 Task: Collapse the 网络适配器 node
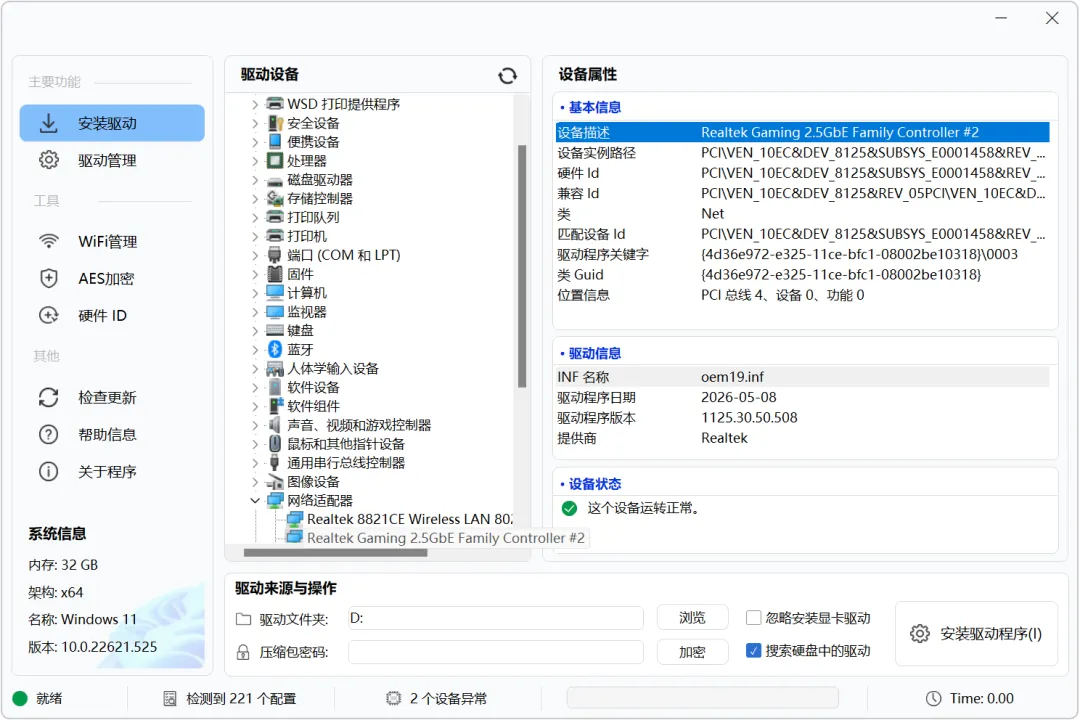pyautogui.click(x=255, y=500)
